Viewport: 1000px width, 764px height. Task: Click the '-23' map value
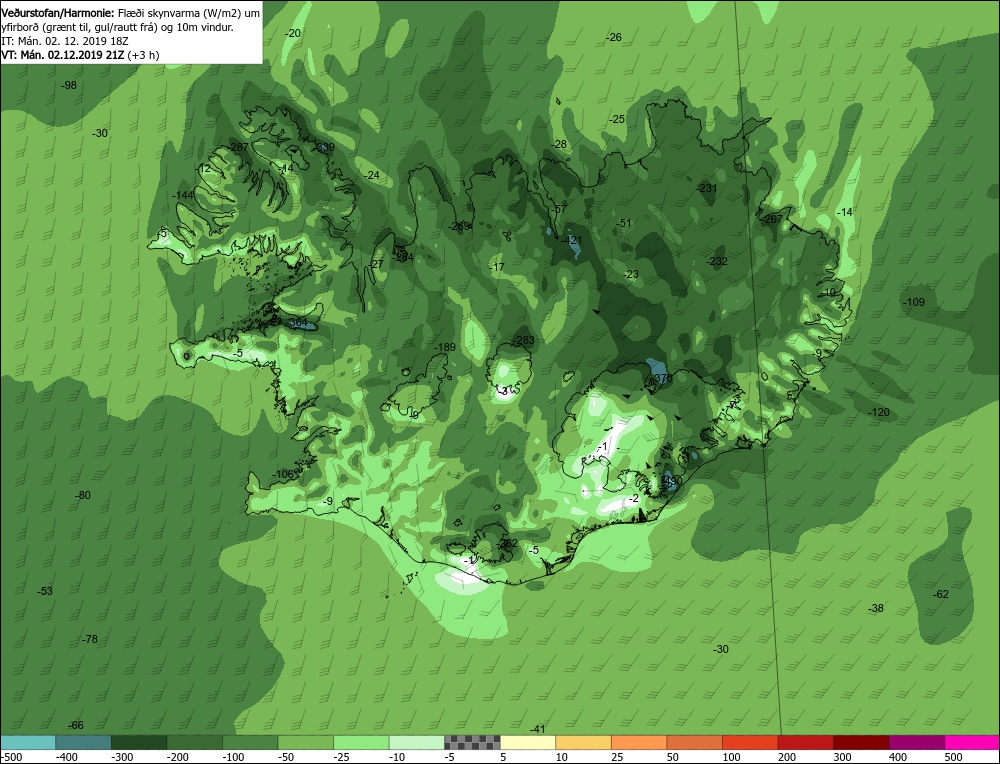click(630, 274)
